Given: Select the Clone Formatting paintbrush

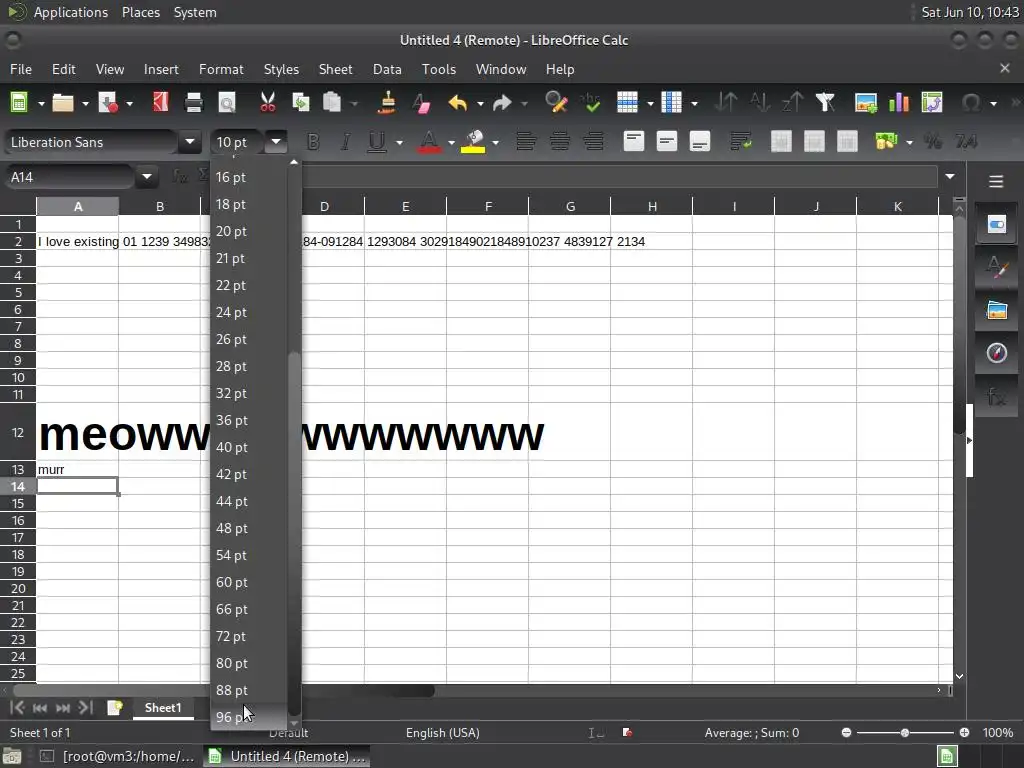Looking at the screenshot, I should coord(387,103).
